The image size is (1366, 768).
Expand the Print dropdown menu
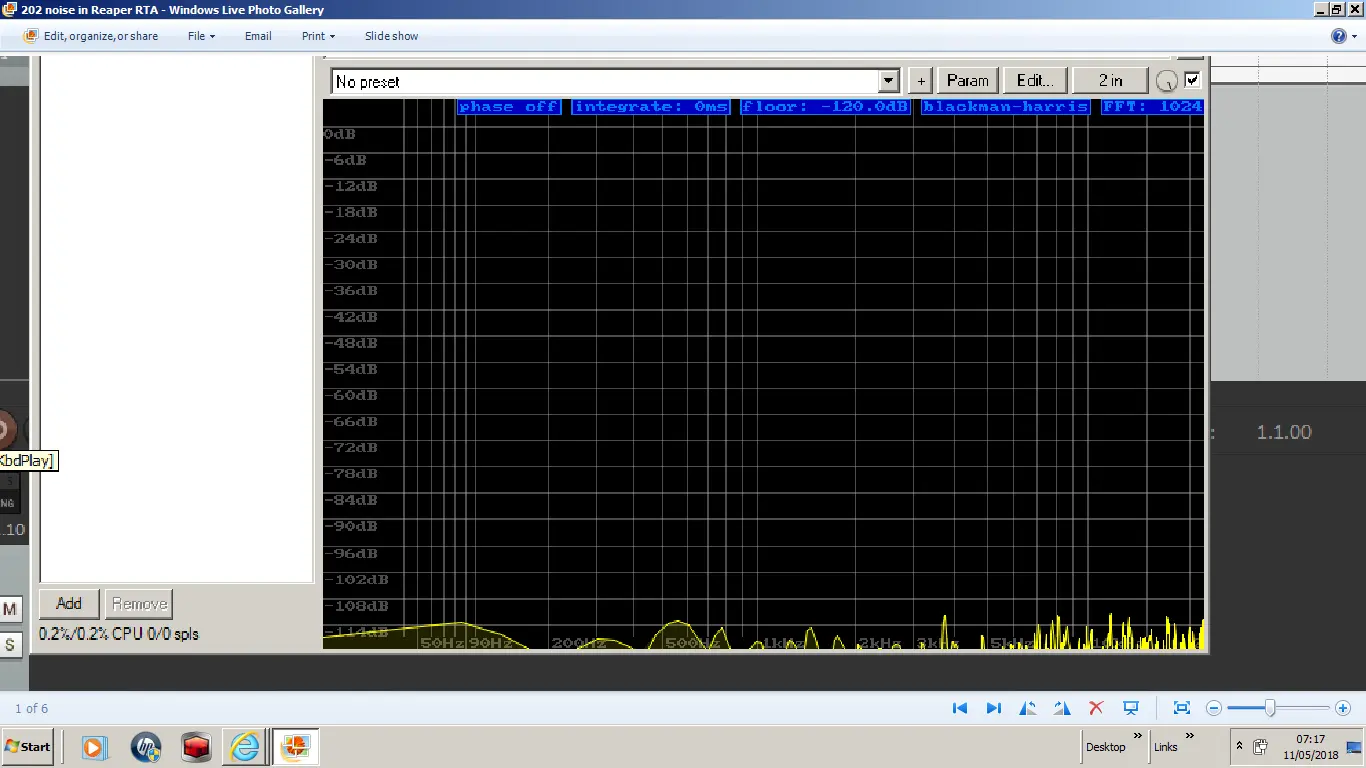pyautogui.click(x=318, y=36)
